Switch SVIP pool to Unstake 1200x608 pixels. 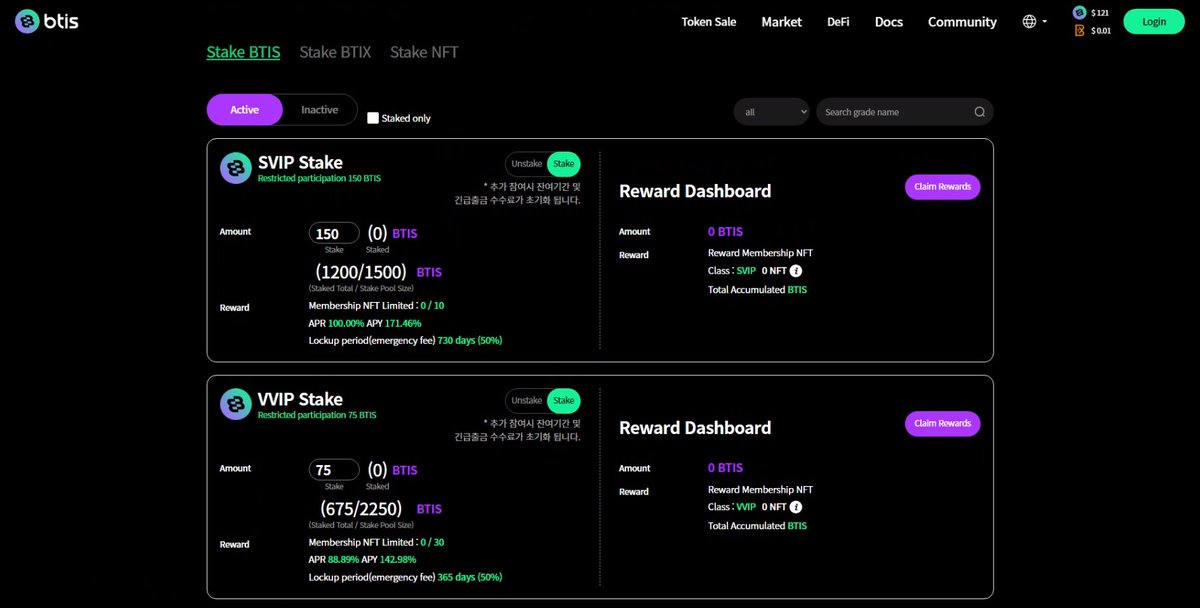pos(527,164)
